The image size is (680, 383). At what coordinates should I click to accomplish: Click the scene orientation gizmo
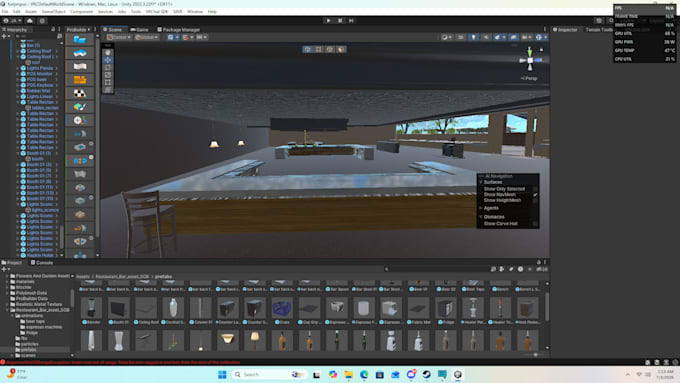point(530,60)
